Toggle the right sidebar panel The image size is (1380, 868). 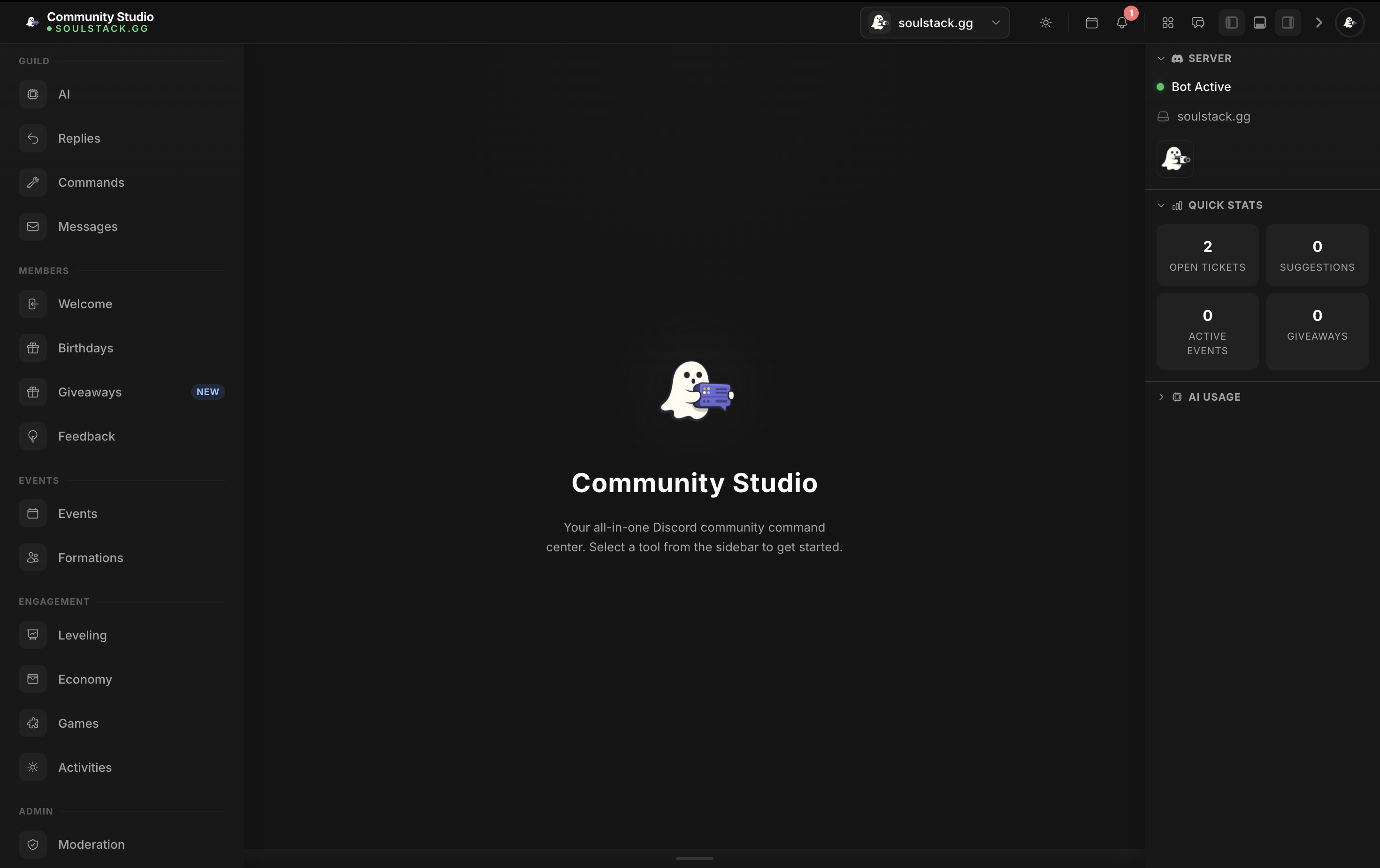click(x=1288, y=23)
